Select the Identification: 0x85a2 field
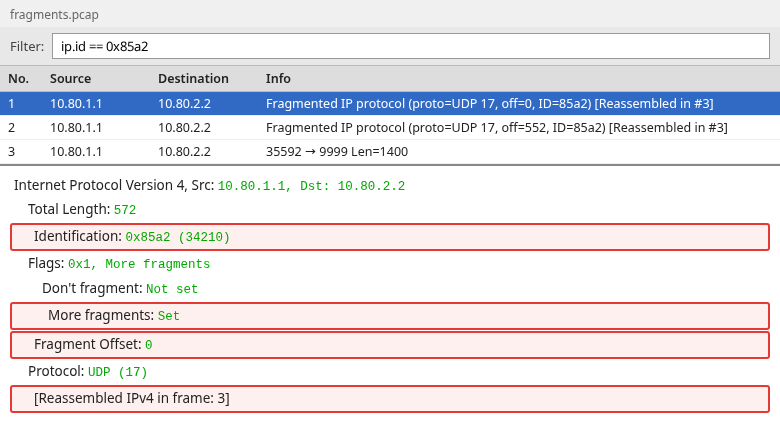The width and height of the screenshot is (780, 422). 390,237
